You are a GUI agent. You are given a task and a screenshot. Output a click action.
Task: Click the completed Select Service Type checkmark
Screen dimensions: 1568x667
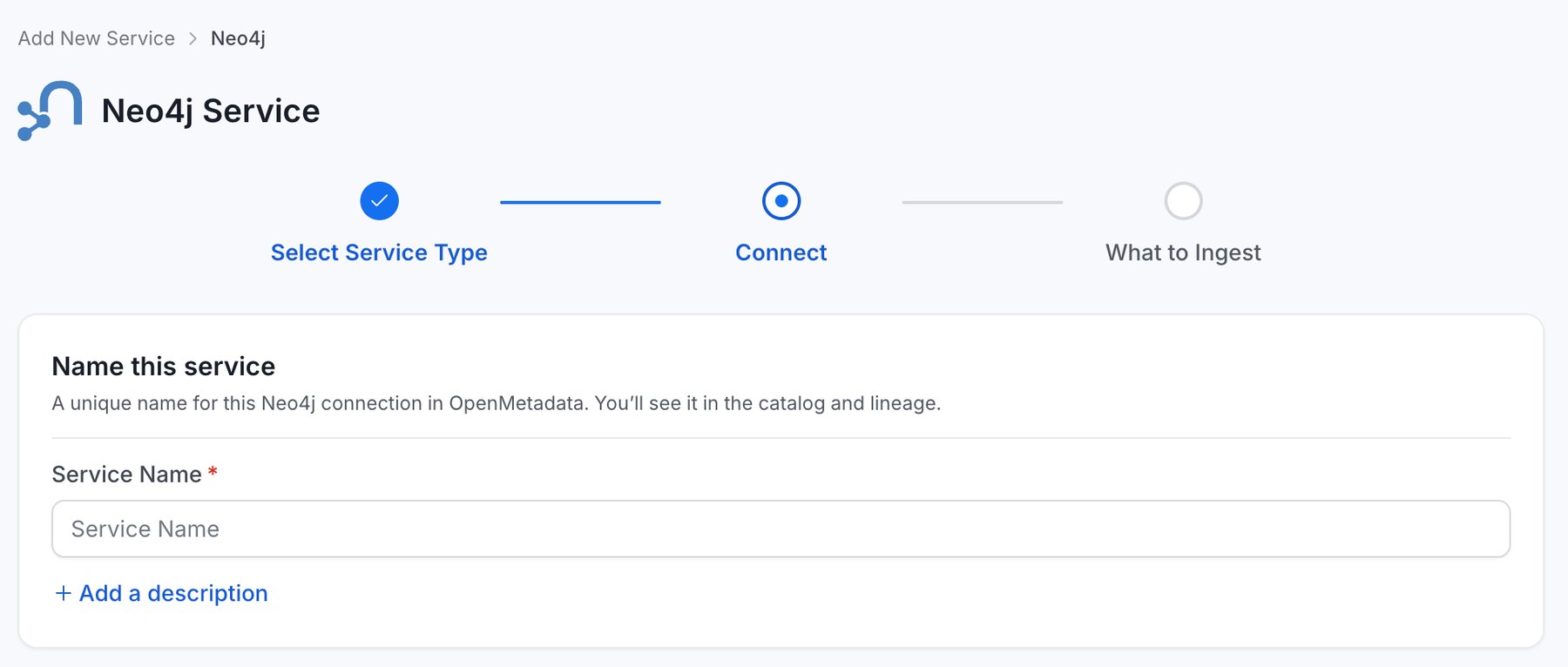point(380,201)
